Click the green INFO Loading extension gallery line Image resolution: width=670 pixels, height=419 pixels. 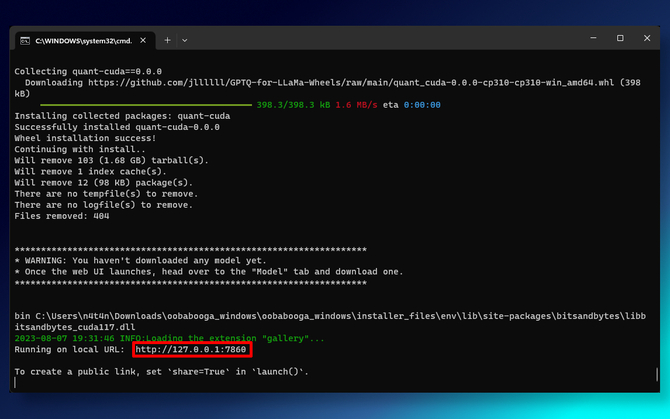(x=169, y=338)
